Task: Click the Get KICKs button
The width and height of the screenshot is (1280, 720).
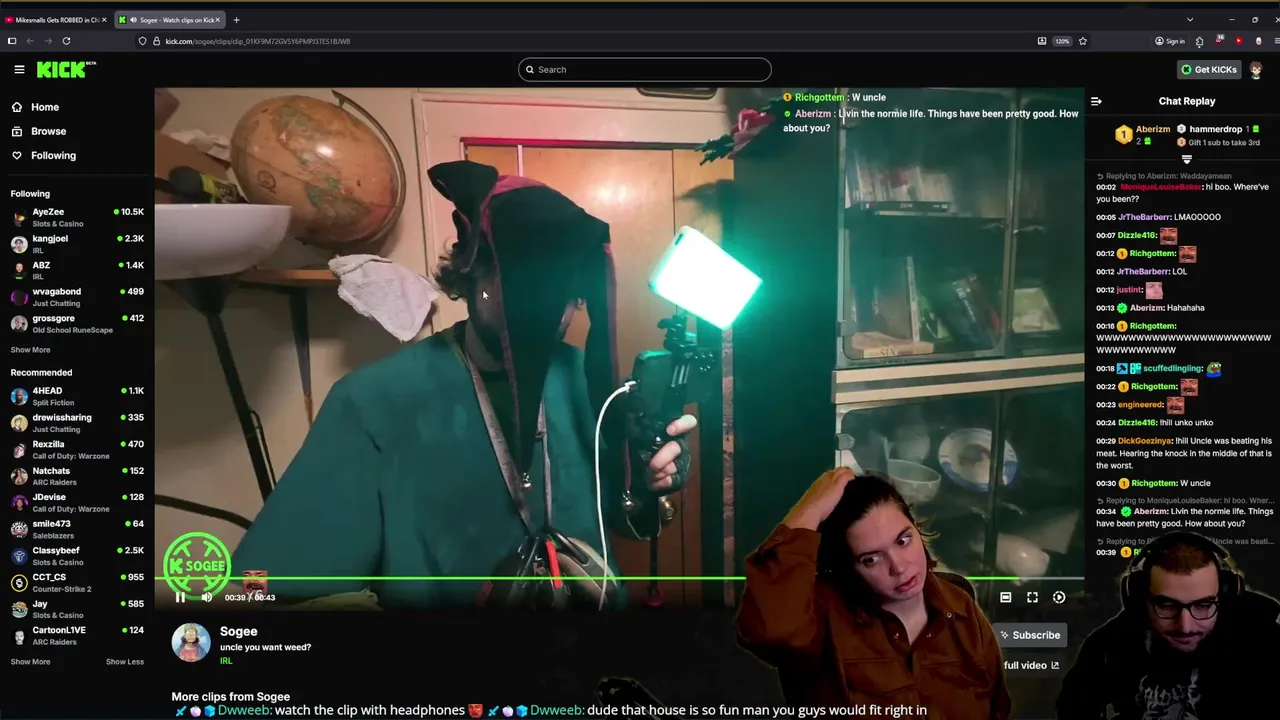Action: pos(1209,70)
